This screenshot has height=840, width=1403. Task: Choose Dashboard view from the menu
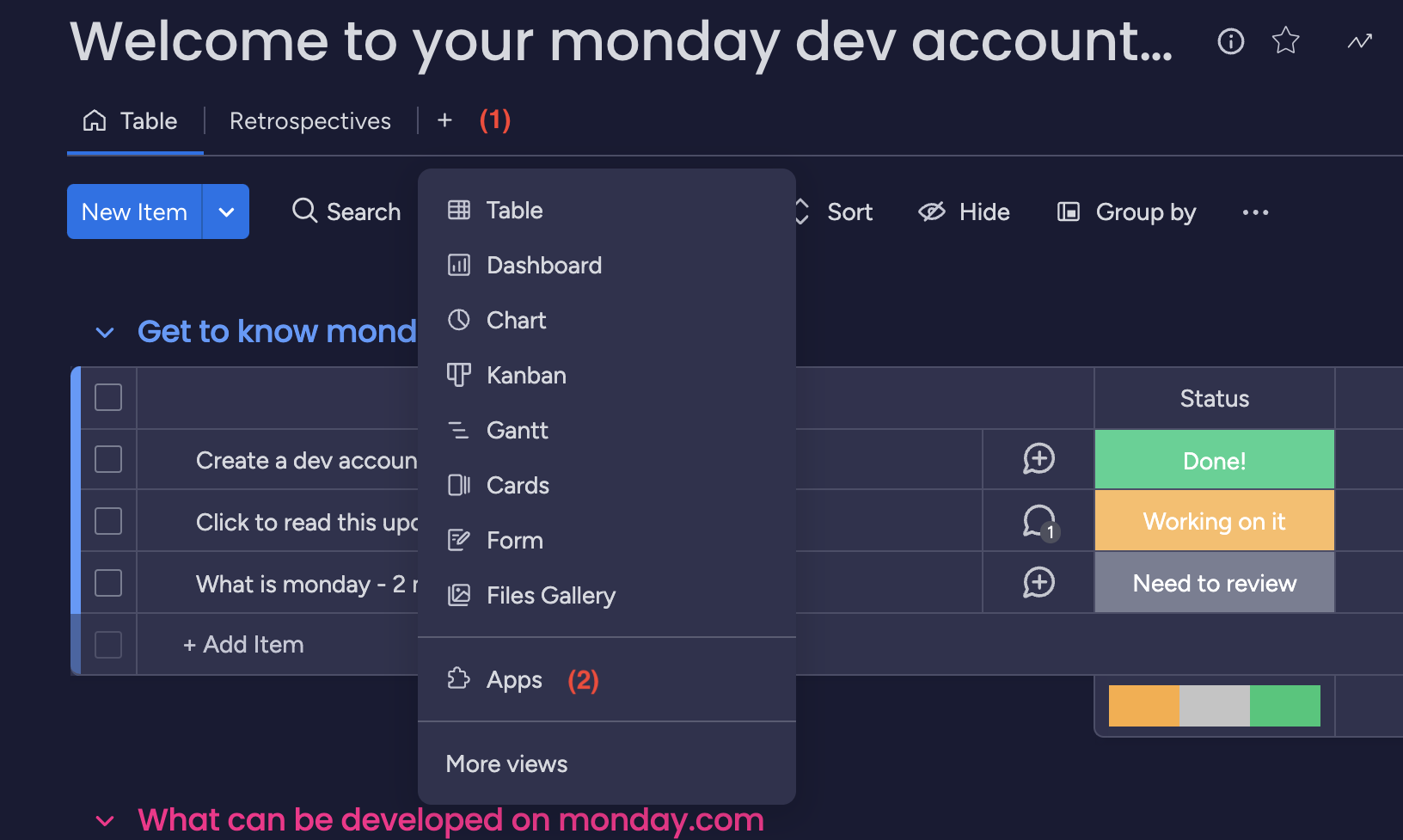tap(607, 265)
